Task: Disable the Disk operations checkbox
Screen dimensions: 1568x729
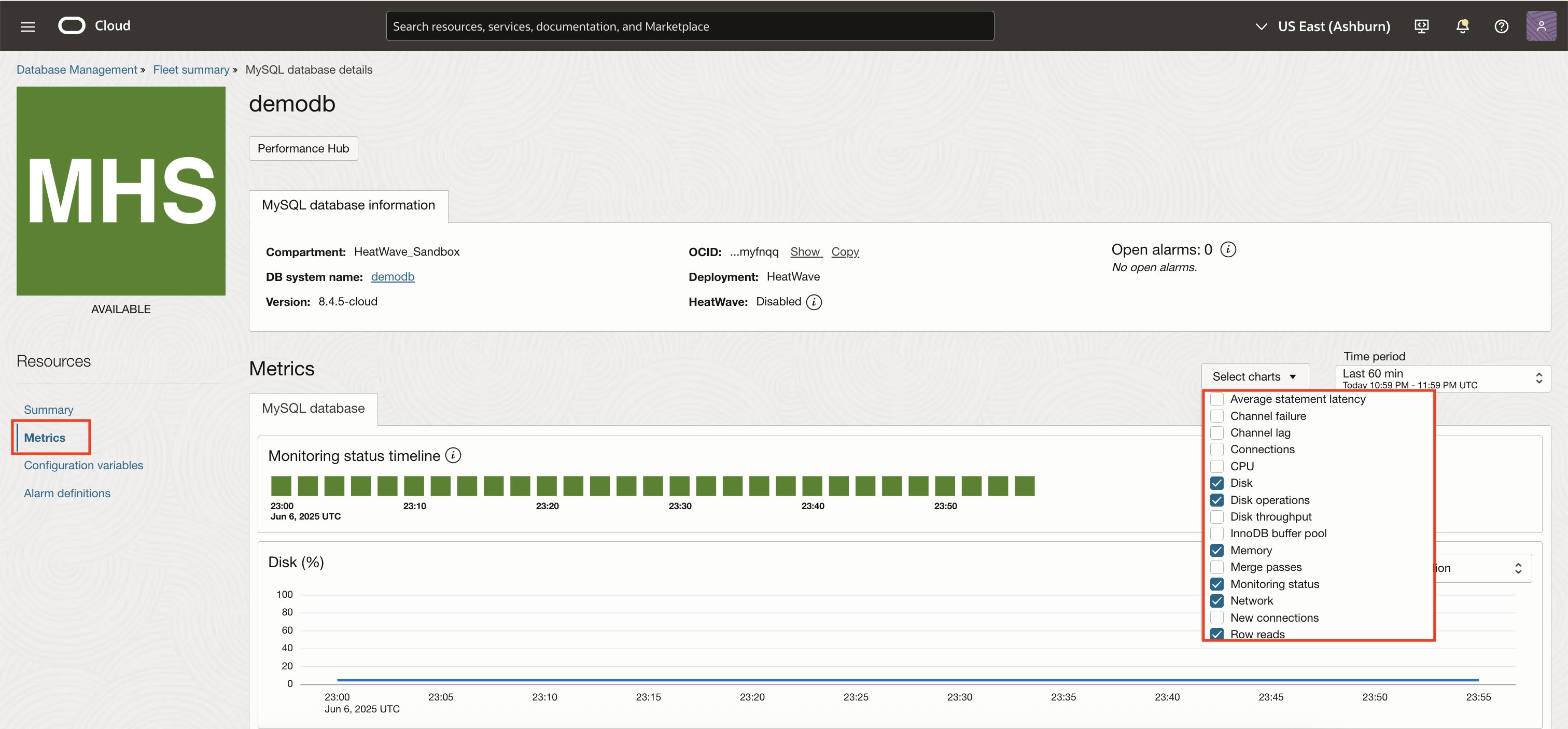Action: pos(1218,500)
